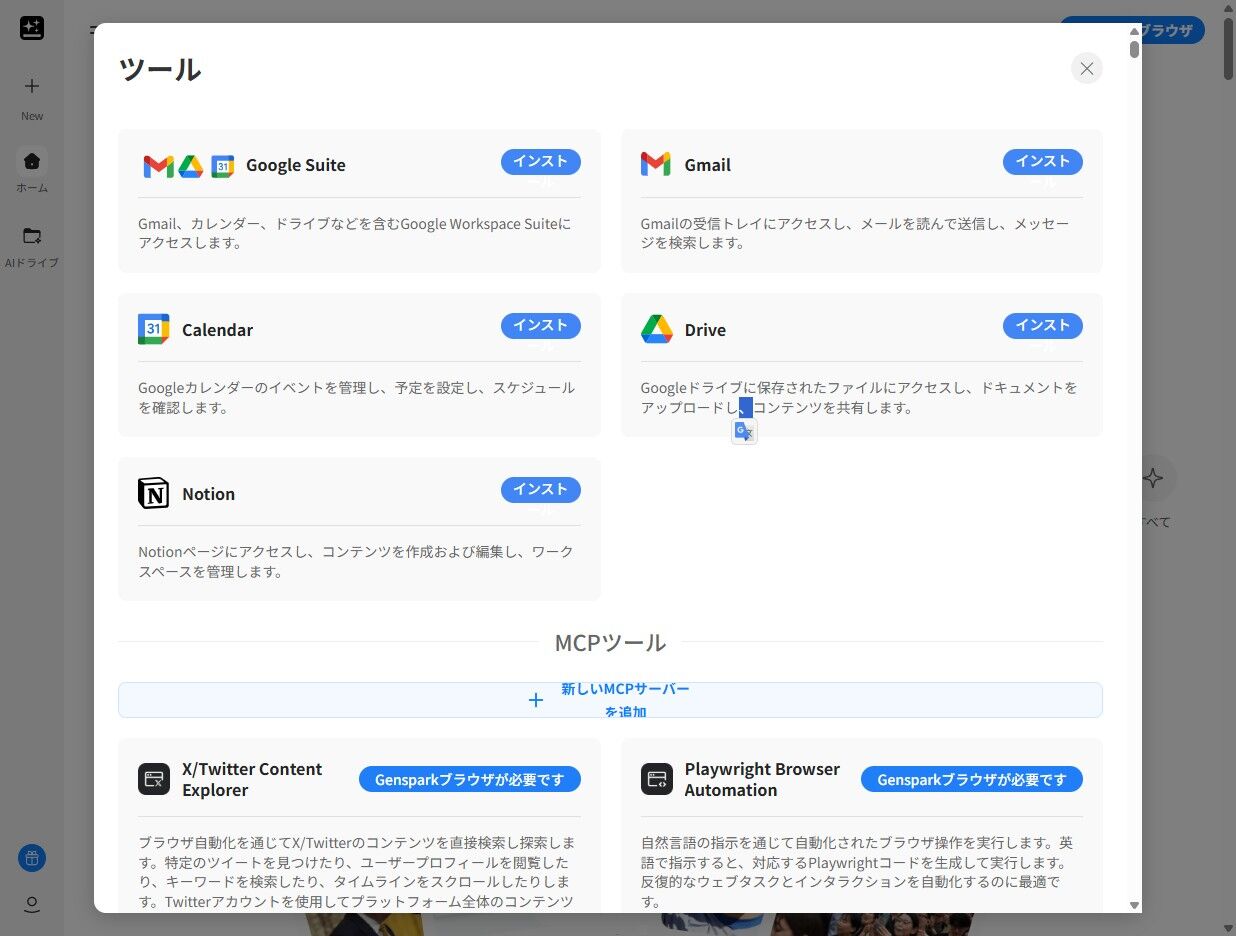Click the X/Twitter Content Explorer title
The height and width of the screenshot is (936, 1236).
point(252,779)
